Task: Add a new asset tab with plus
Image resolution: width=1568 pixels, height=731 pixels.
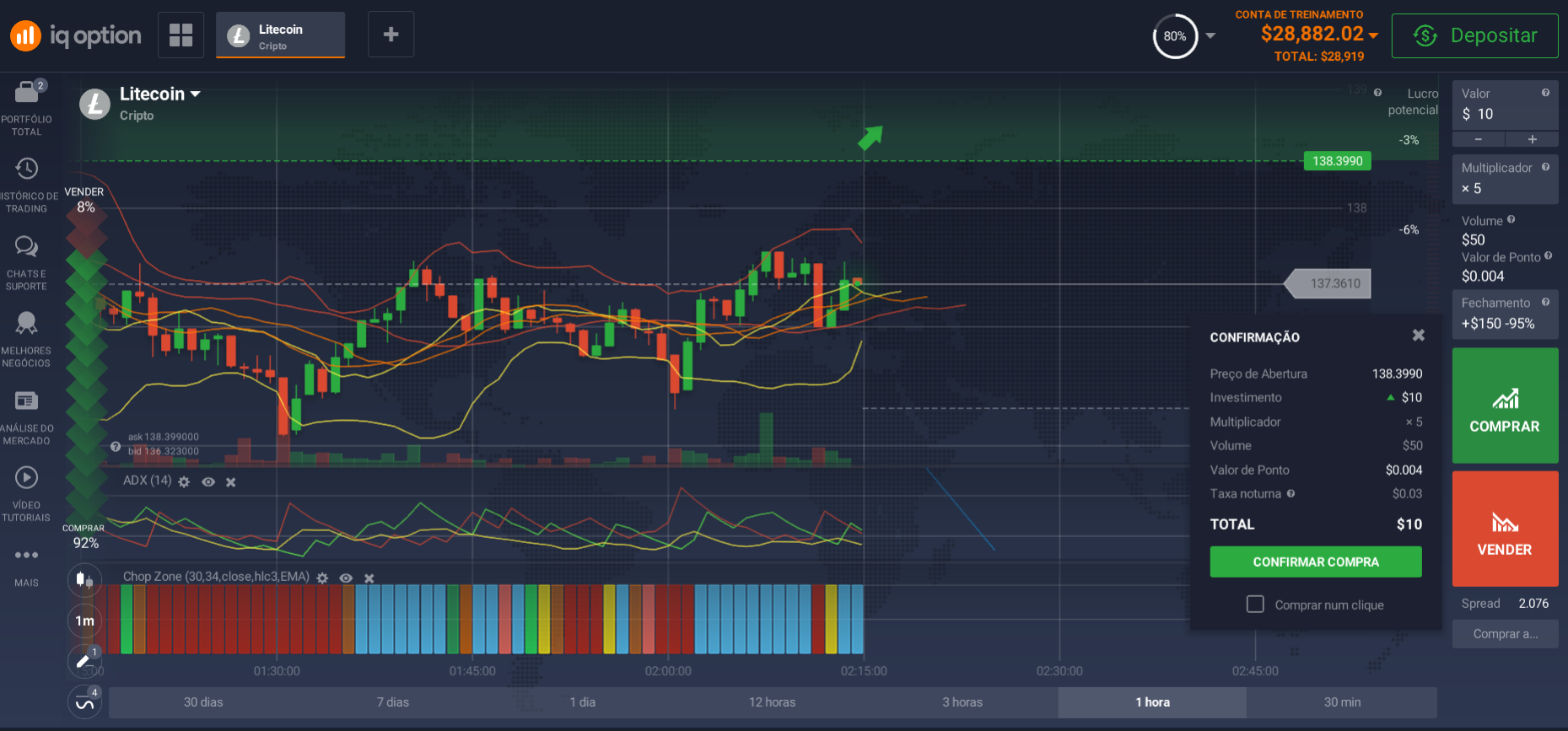Action: click(x=391, y=35)
